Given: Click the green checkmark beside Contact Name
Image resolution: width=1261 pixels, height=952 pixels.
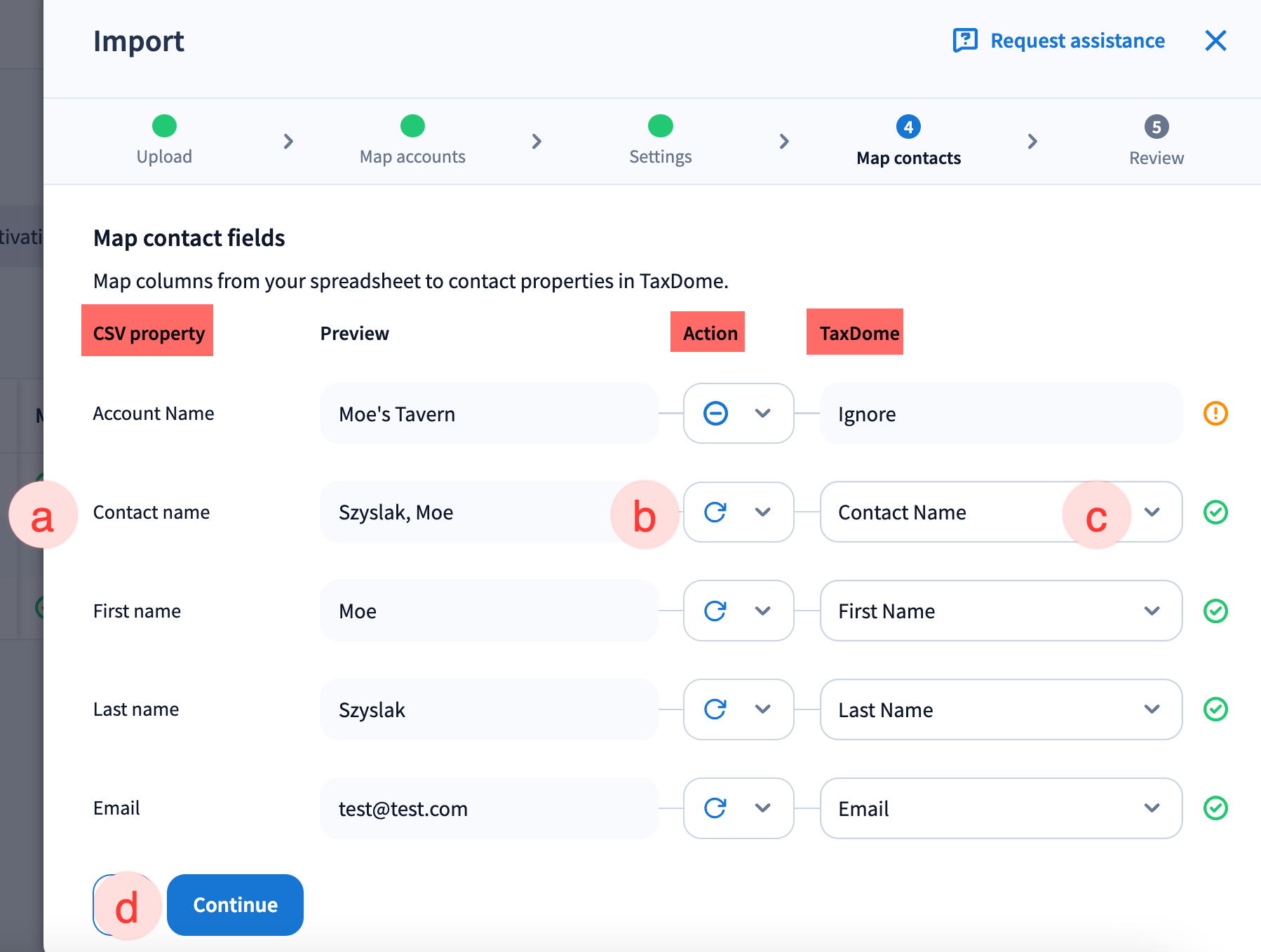Looking at the screenshot, I should pyautogui.click(x=1215, y=512).
